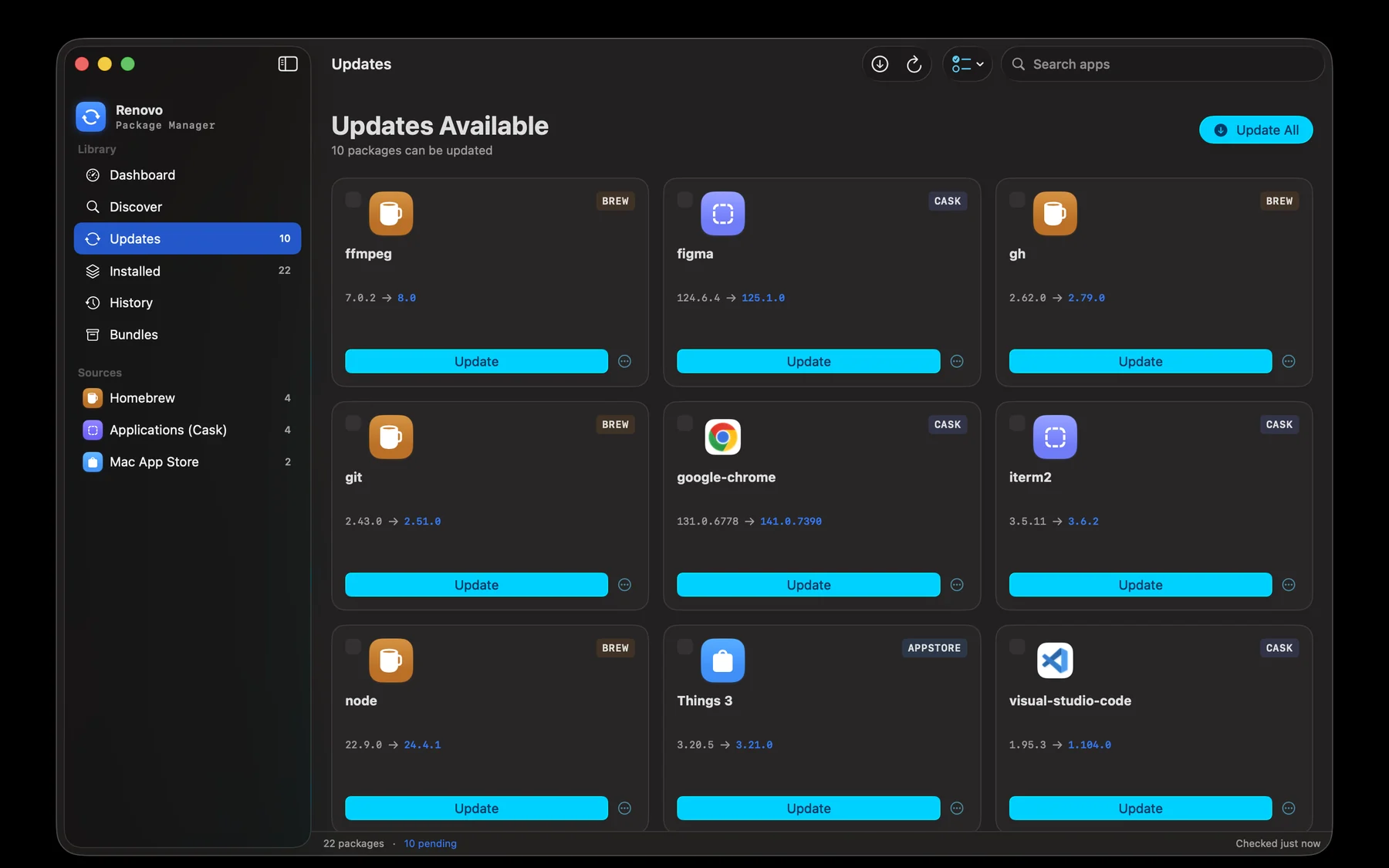Select the Homebrew source

[x=188, y=398]
